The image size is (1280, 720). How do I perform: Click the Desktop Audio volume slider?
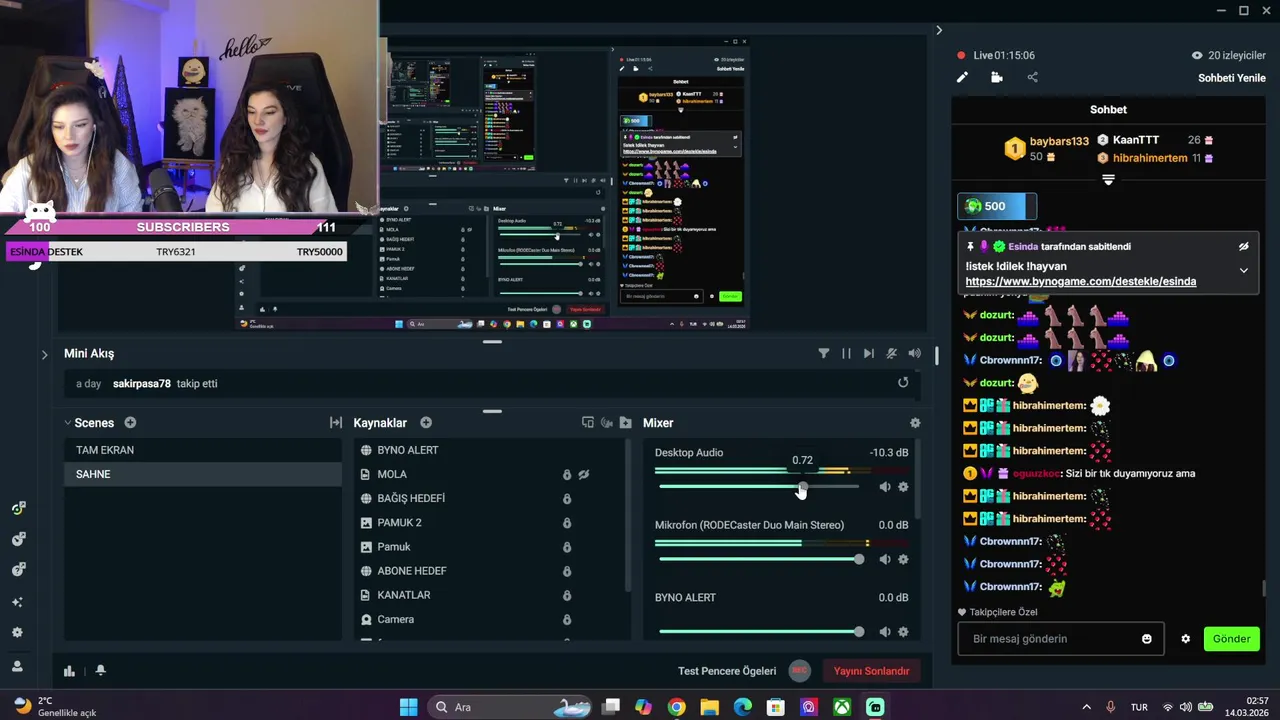(759, 487)
